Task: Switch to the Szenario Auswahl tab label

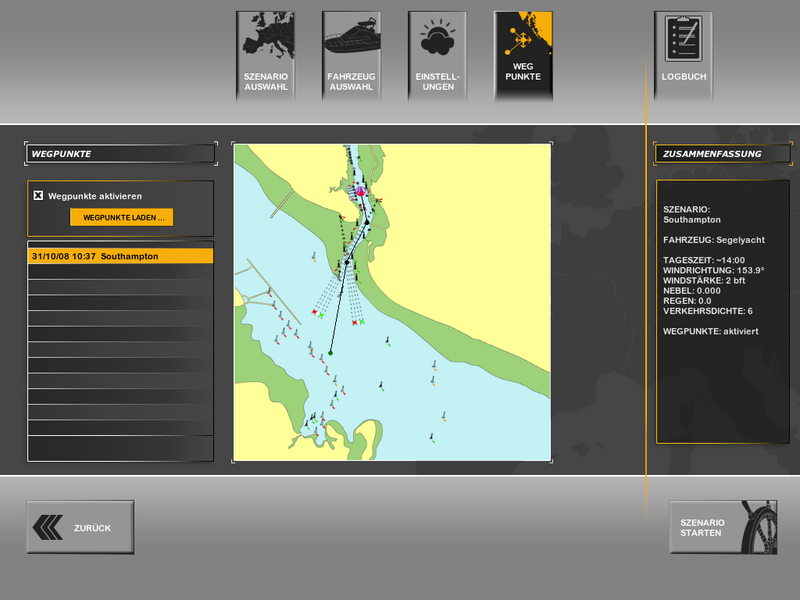Action: 265,81
